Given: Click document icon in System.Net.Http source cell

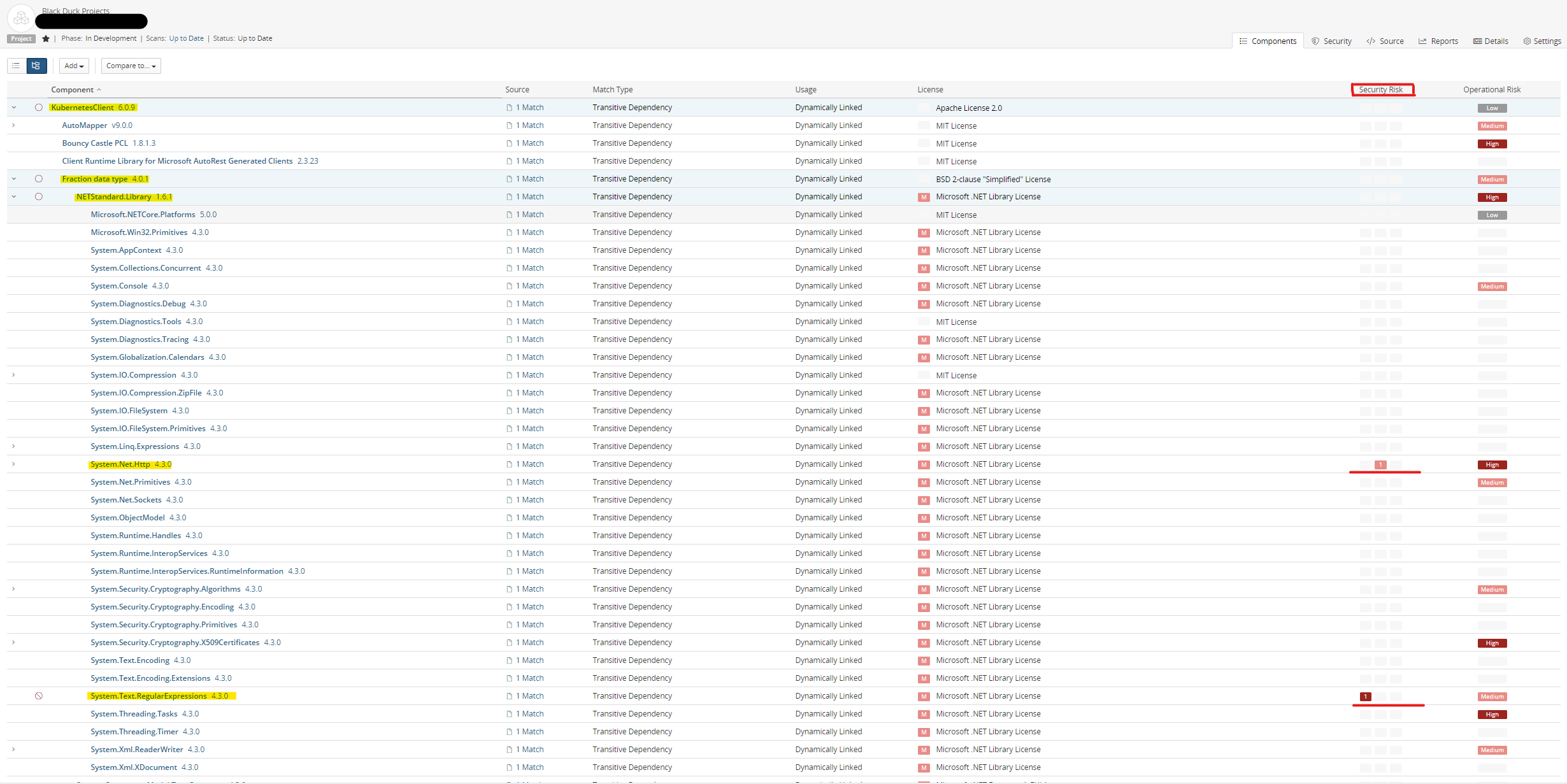Looking at the screenshot, I should (x=510, y=464).
